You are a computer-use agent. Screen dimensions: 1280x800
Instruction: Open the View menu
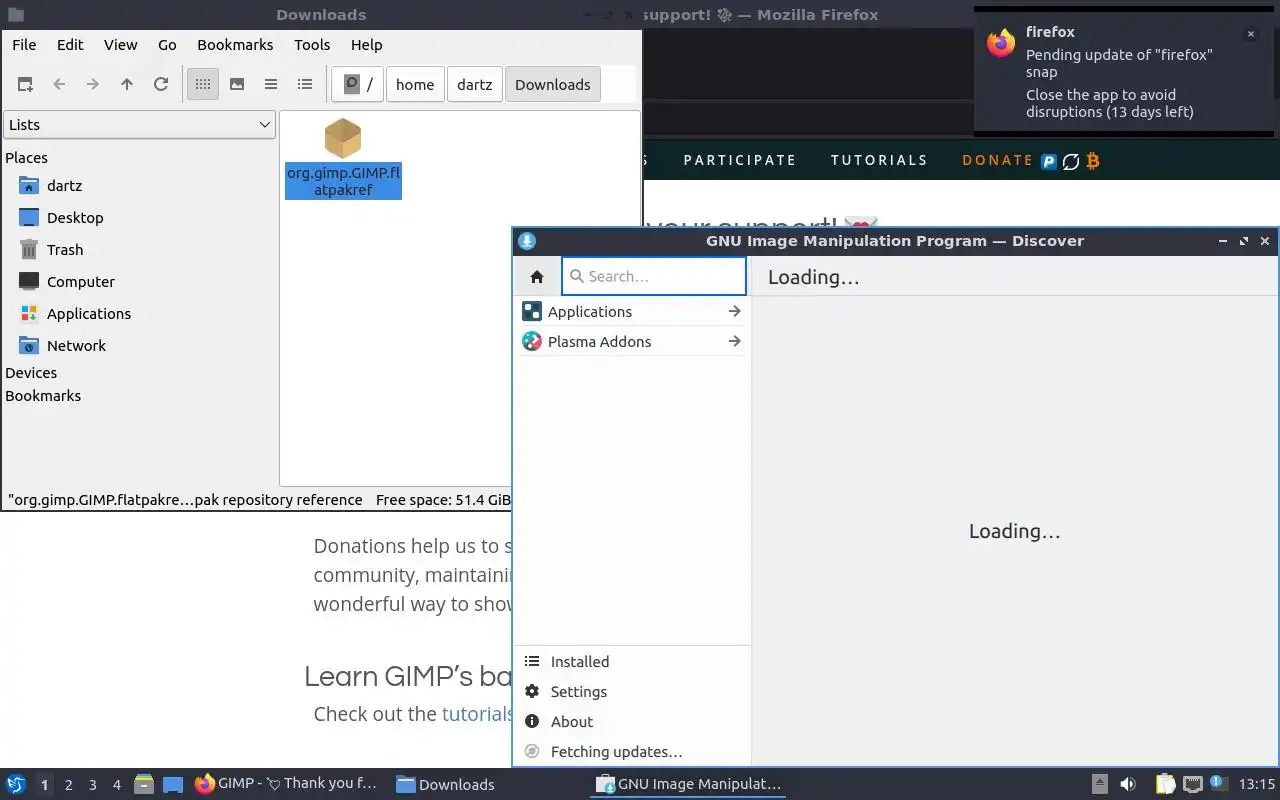pos(121,45)
